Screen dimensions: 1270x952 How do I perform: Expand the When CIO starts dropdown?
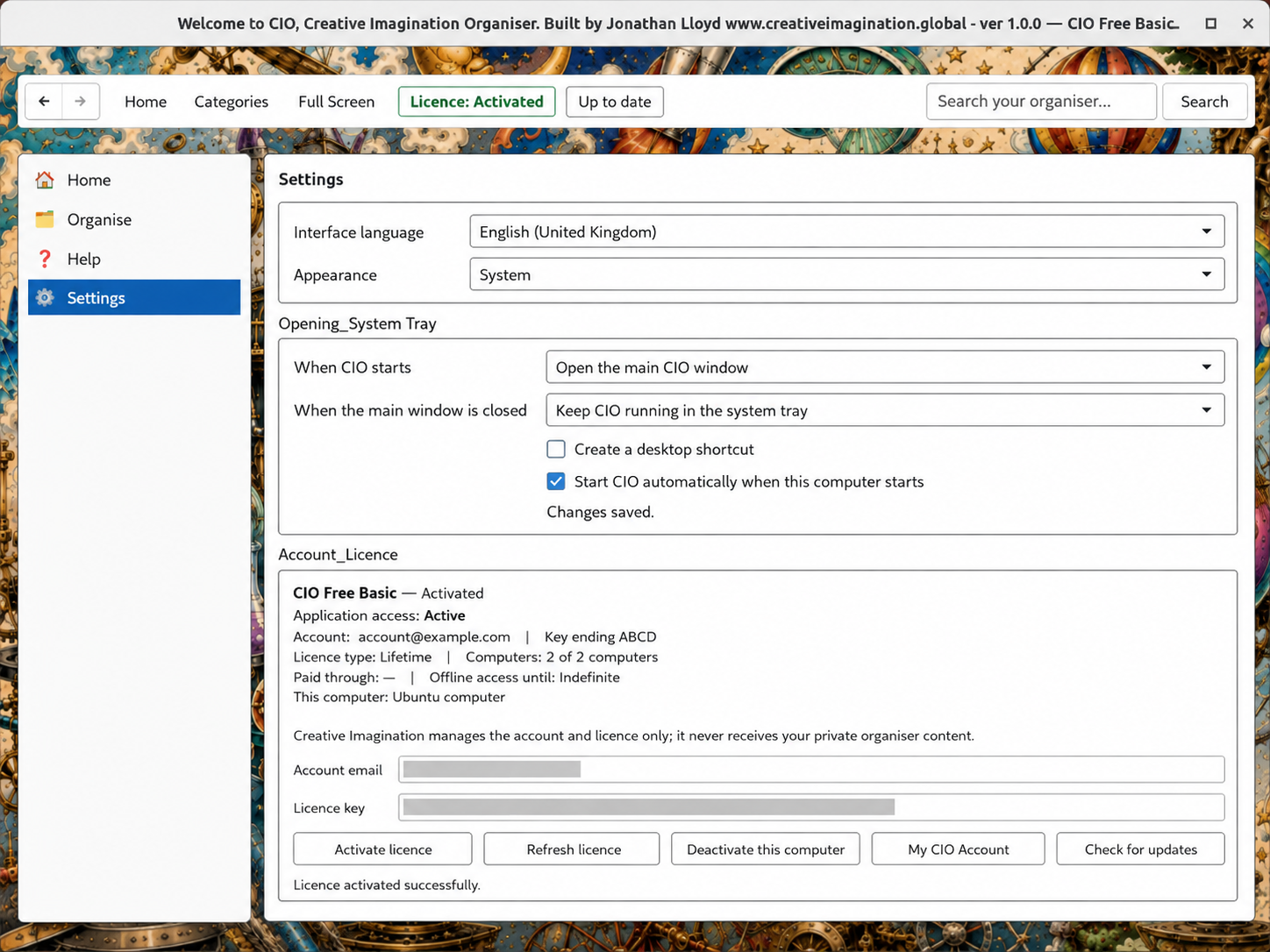885,367
